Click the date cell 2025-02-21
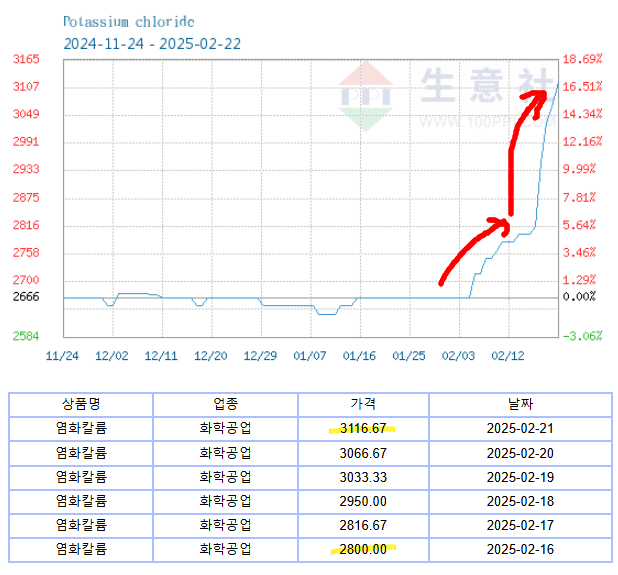The image size is (618, 575). 520,428
